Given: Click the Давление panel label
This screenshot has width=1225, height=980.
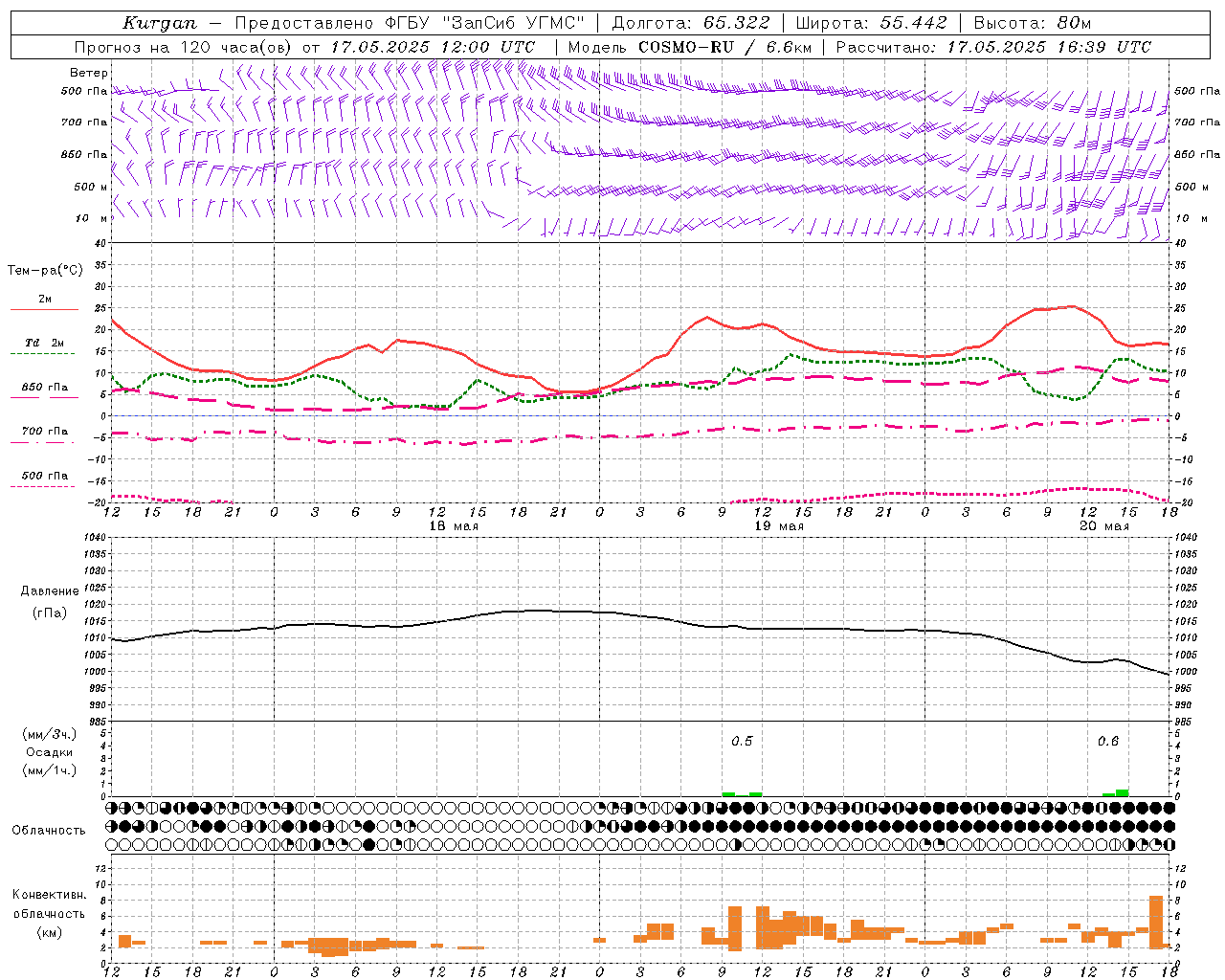Looking at the screenshot, I should (x=50, y=591).
